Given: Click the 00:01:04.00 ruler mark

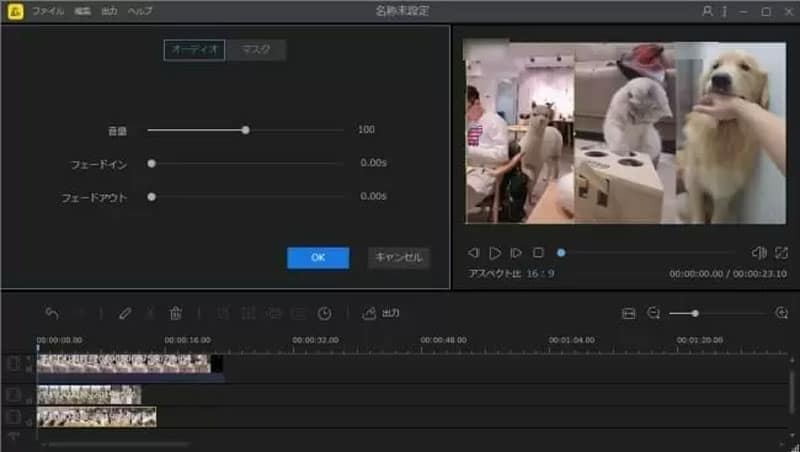Looking at the screenshot, I should [571, 340].
